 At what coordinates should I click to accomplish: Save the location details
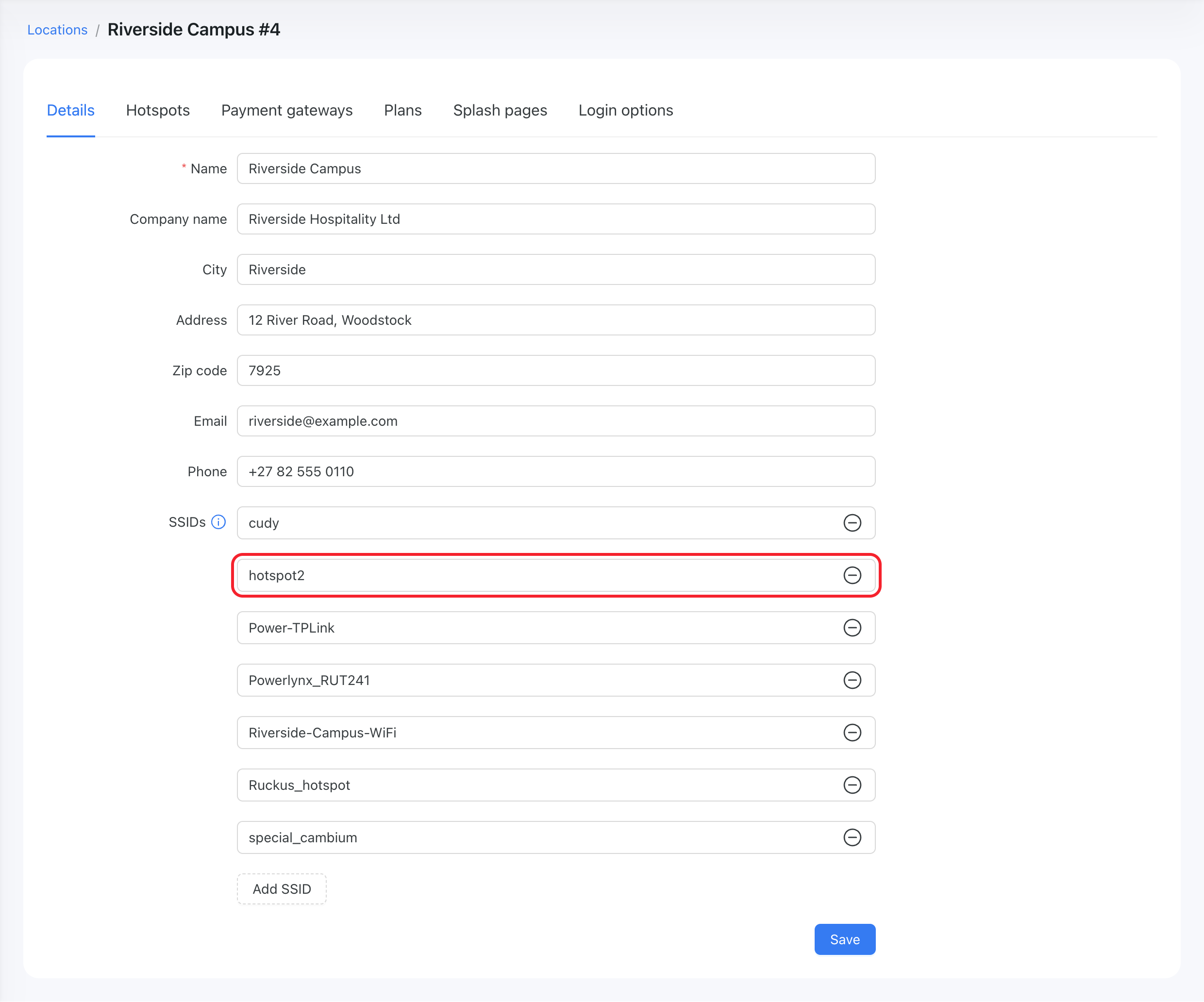coord(845,939)
